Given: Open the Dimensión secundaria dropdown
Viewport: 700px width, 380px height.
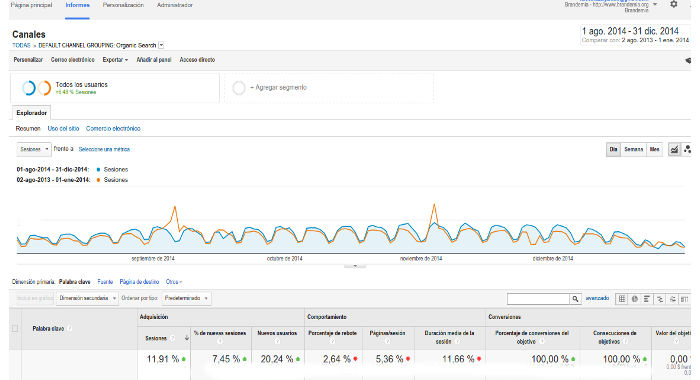Looking at the screenshot, I should point(87,298).
